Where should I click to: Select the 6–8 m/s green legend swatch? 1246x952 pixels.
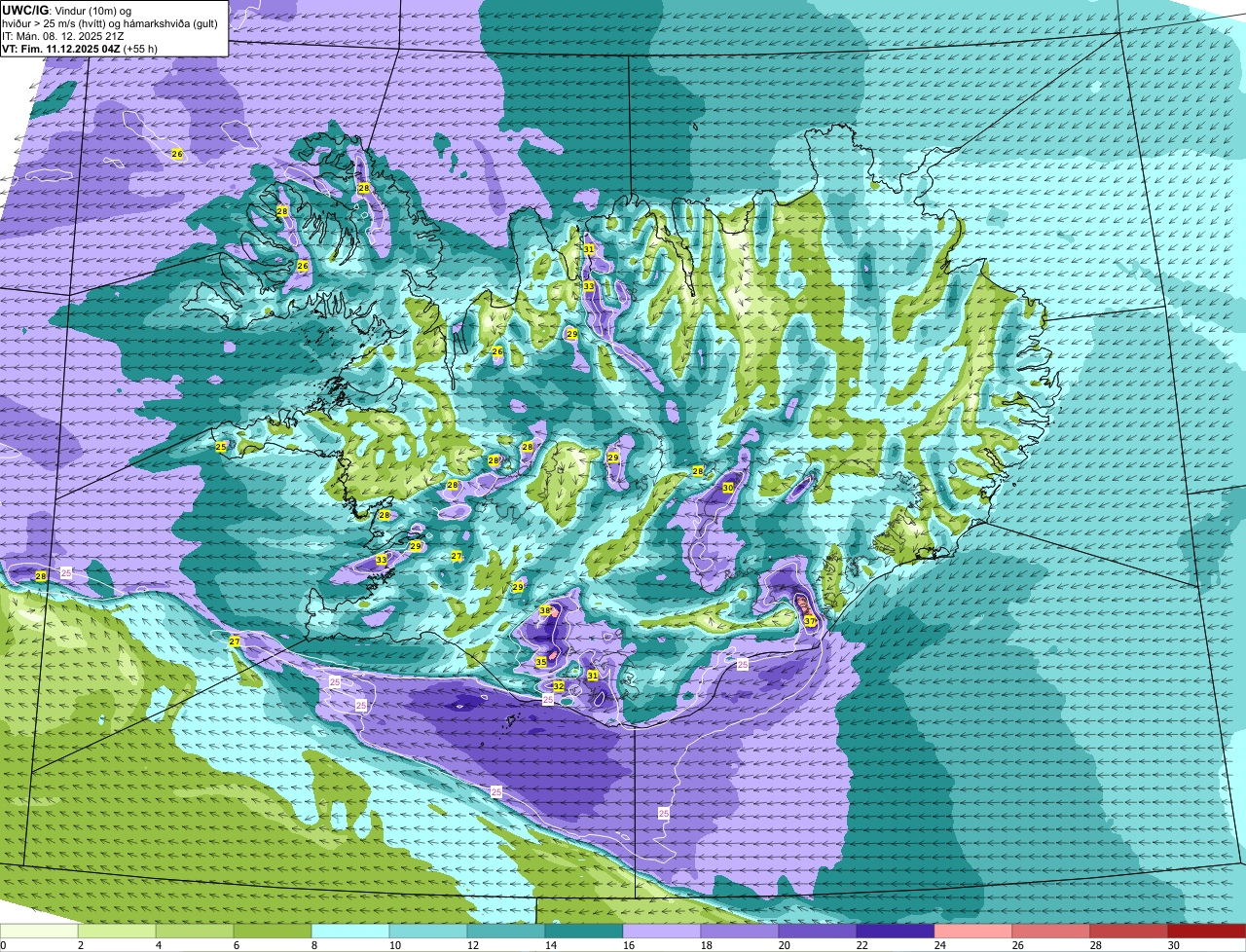tap(273, 931)
